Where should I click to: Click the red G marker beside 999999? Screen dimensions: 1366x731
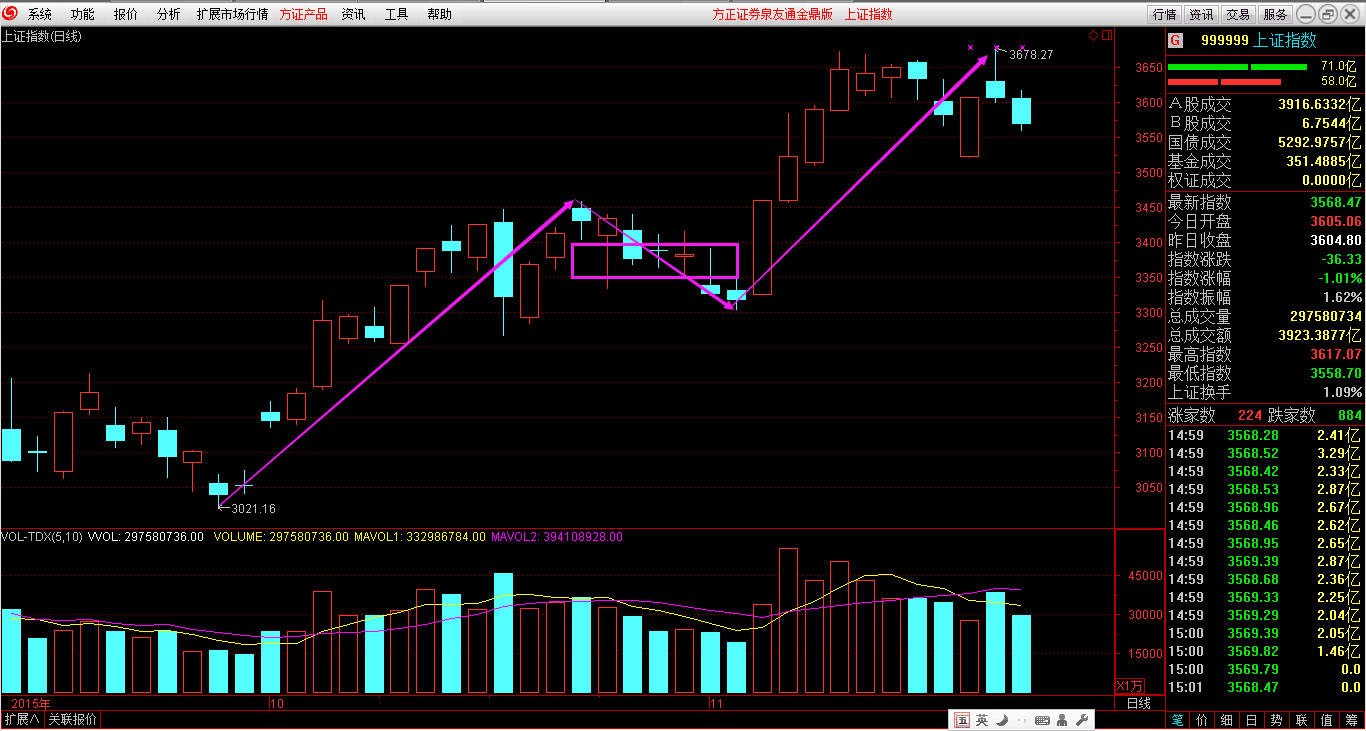(x=1176, y=41)
